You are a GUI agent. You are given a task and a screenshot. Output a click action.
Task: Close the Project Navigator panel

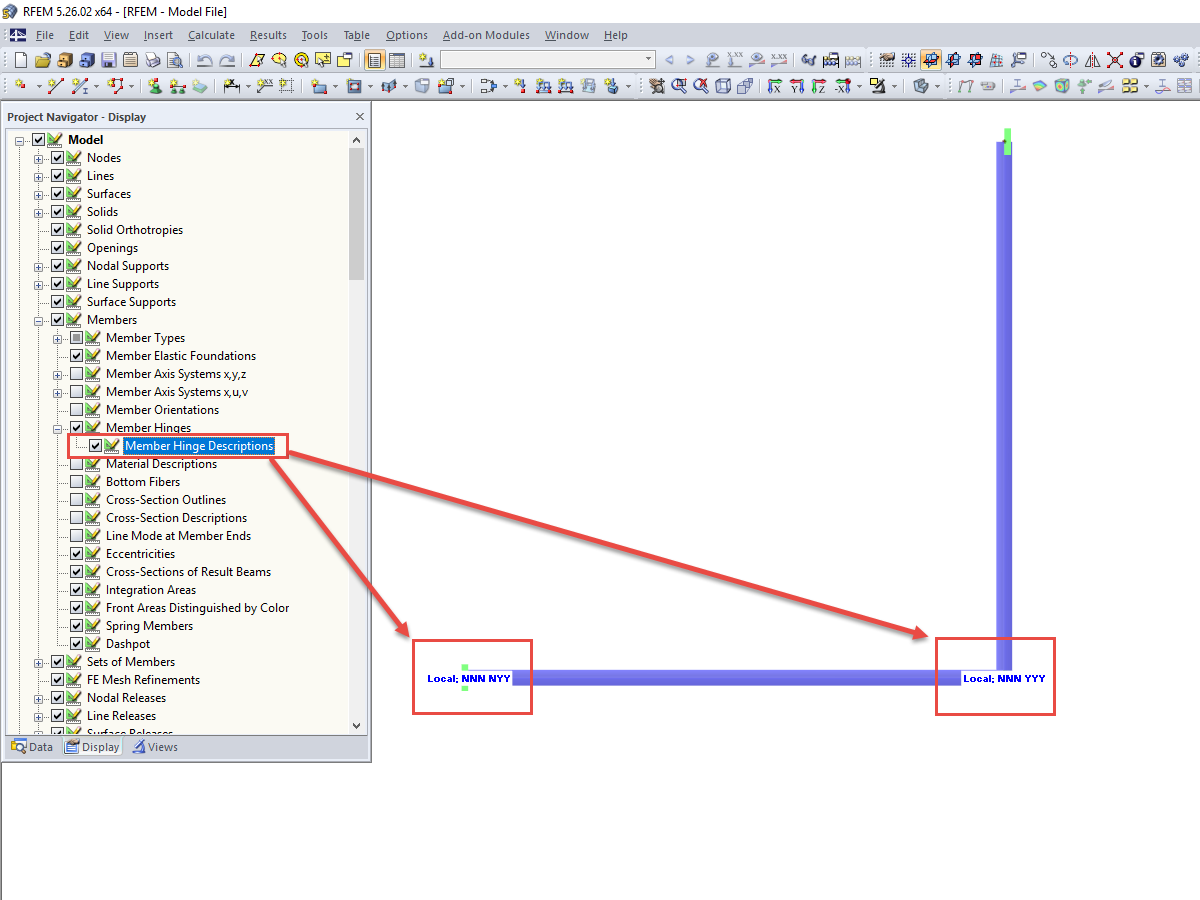pyautogui.click(x=360, y=117)
